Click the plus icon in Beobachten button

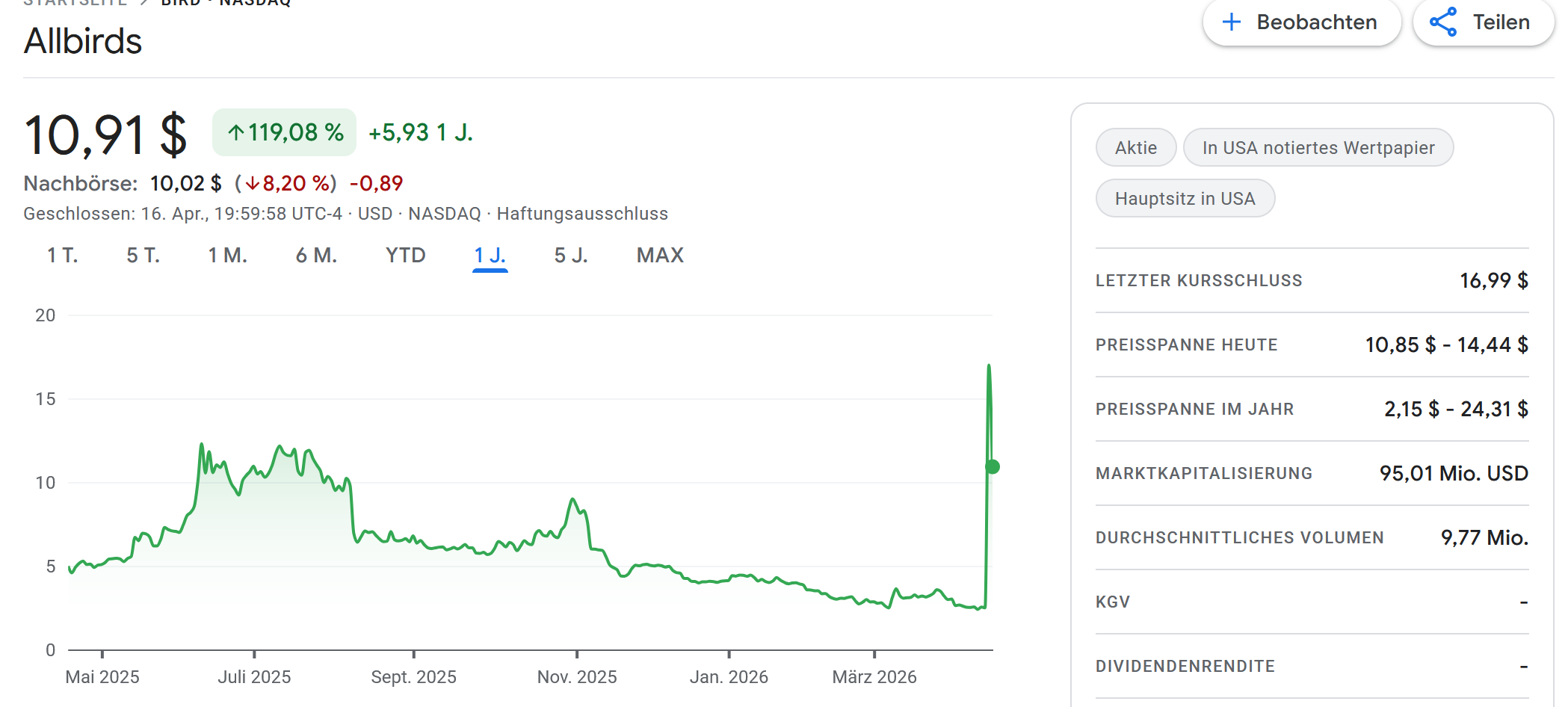(1231, 22)
